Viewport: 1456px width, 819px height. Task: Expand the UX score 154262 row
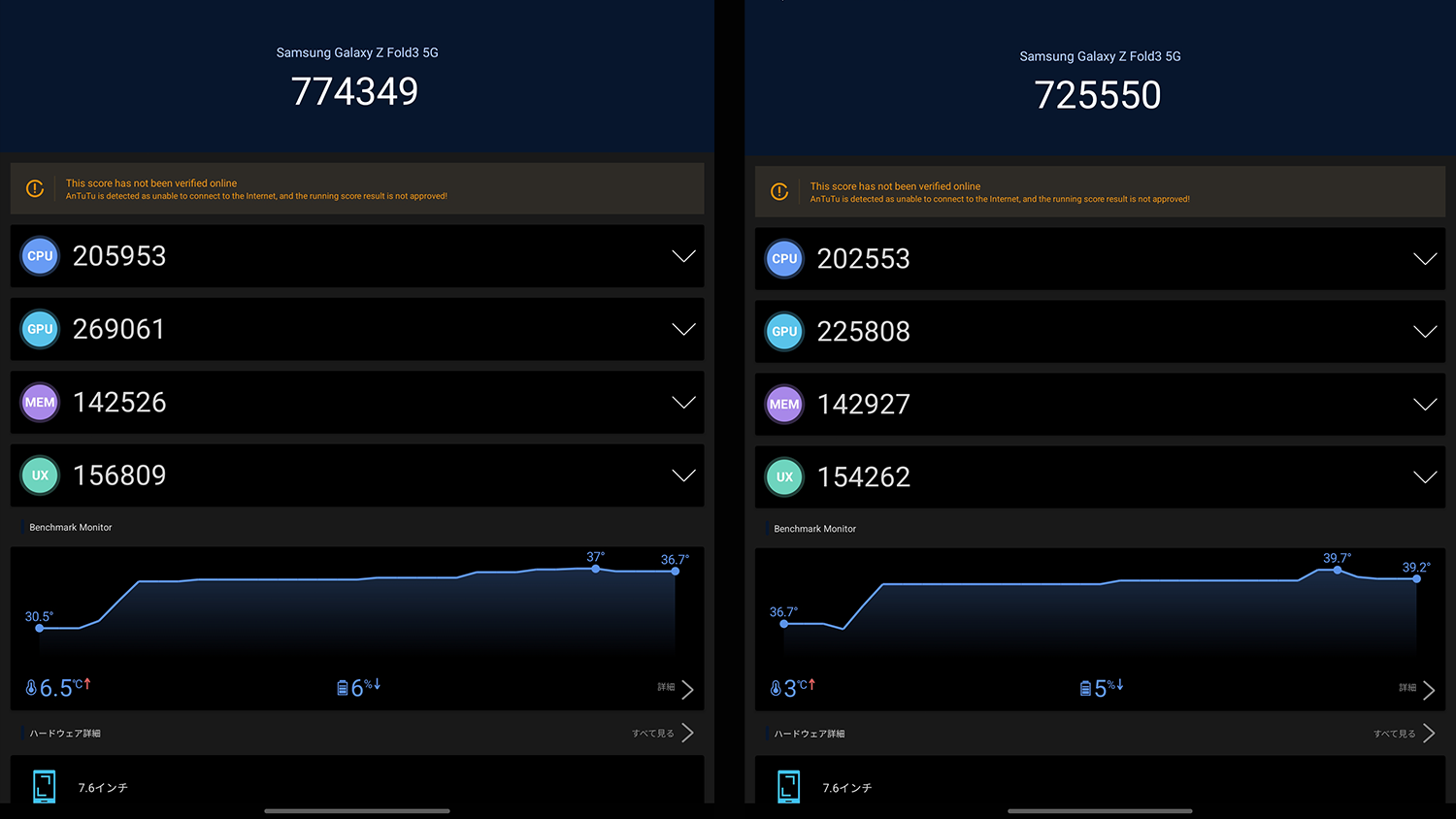(1424, 476)
